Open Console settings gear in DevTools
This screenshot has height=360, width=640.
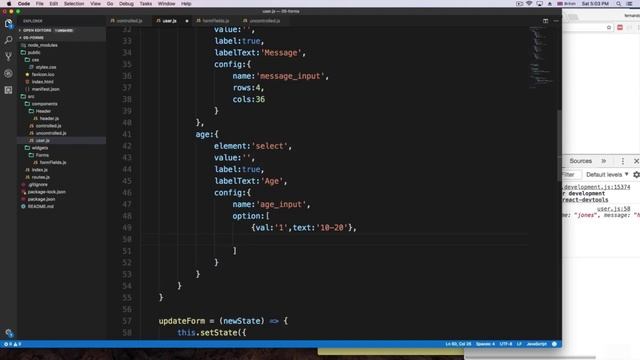636,175
